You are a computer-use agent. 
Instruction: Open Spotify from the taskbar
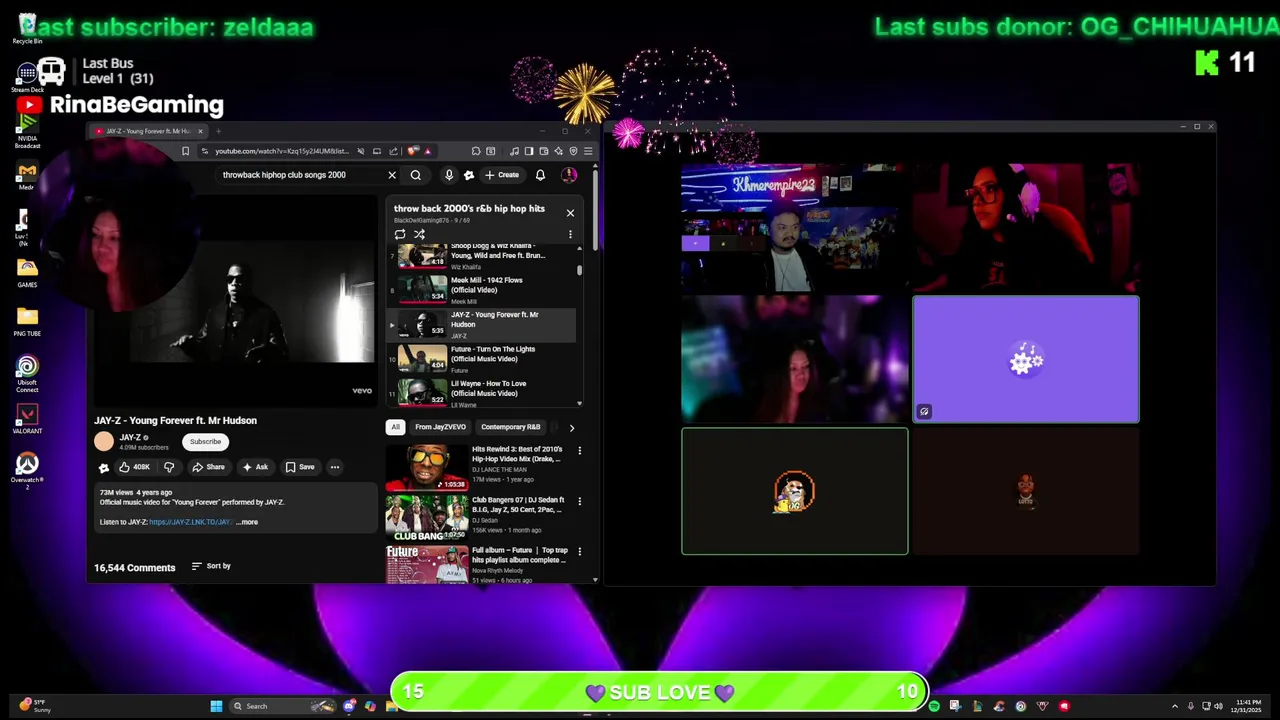(x=934, y=706)
